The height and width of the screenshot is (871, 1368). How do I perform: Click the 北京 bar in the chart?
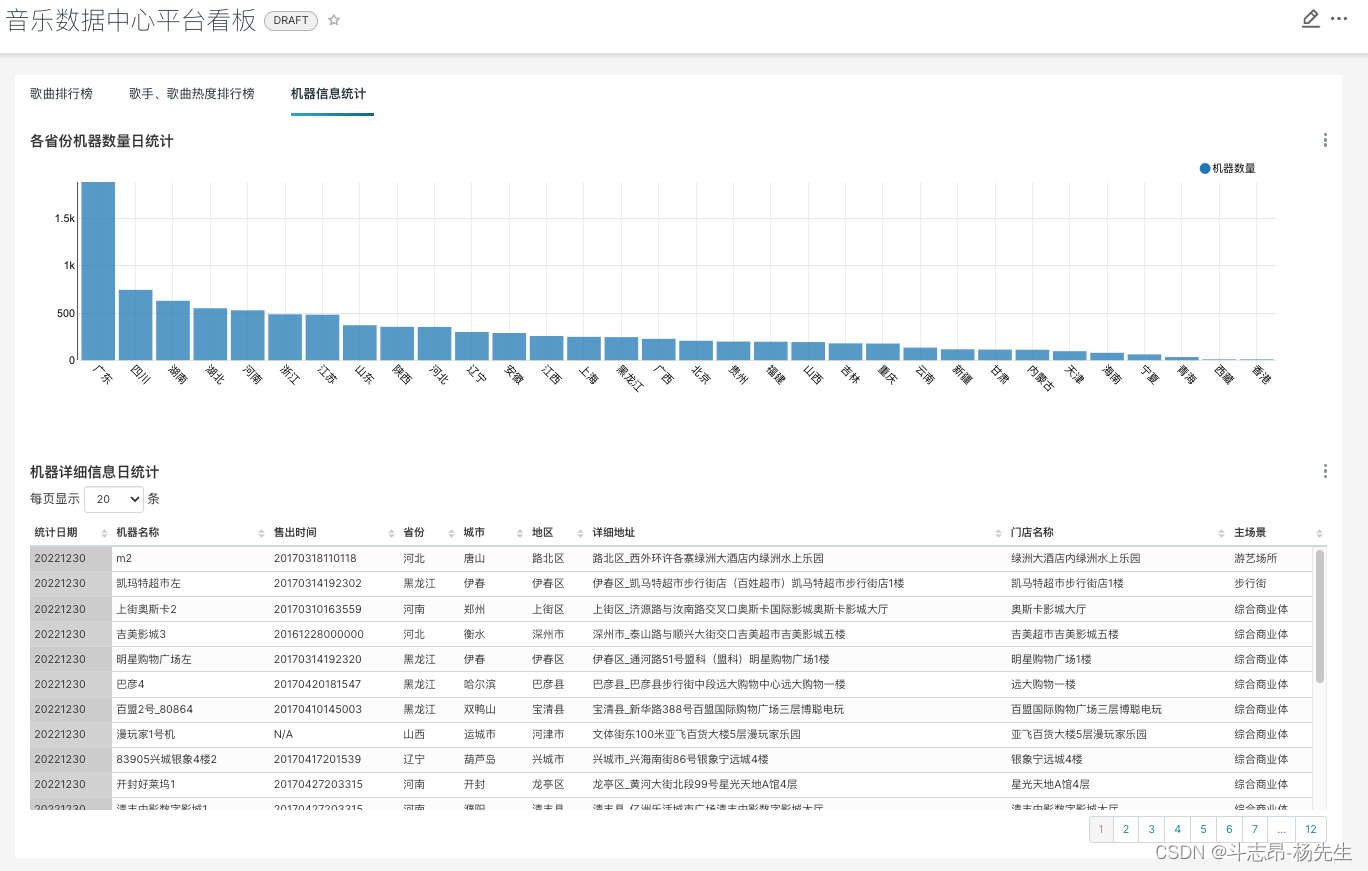tap(696, 350)
